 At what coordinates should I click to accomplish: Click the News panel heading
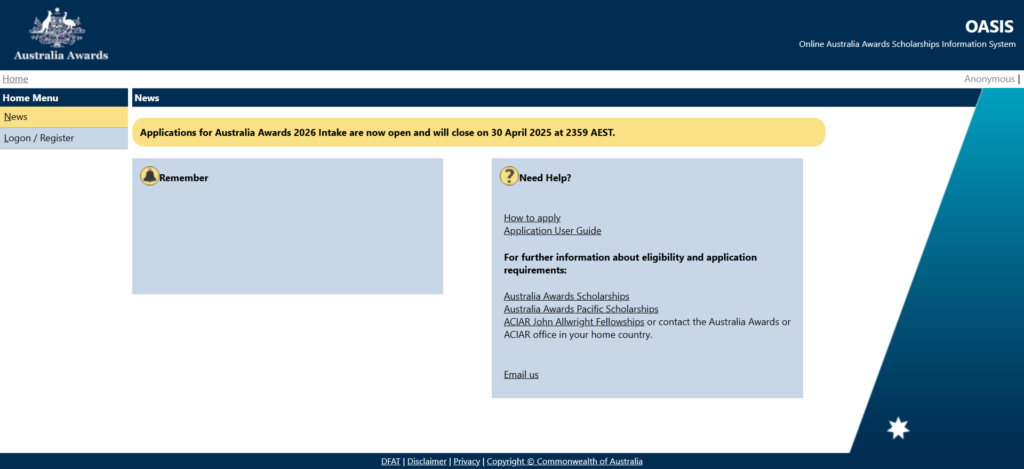pos(147,98)
